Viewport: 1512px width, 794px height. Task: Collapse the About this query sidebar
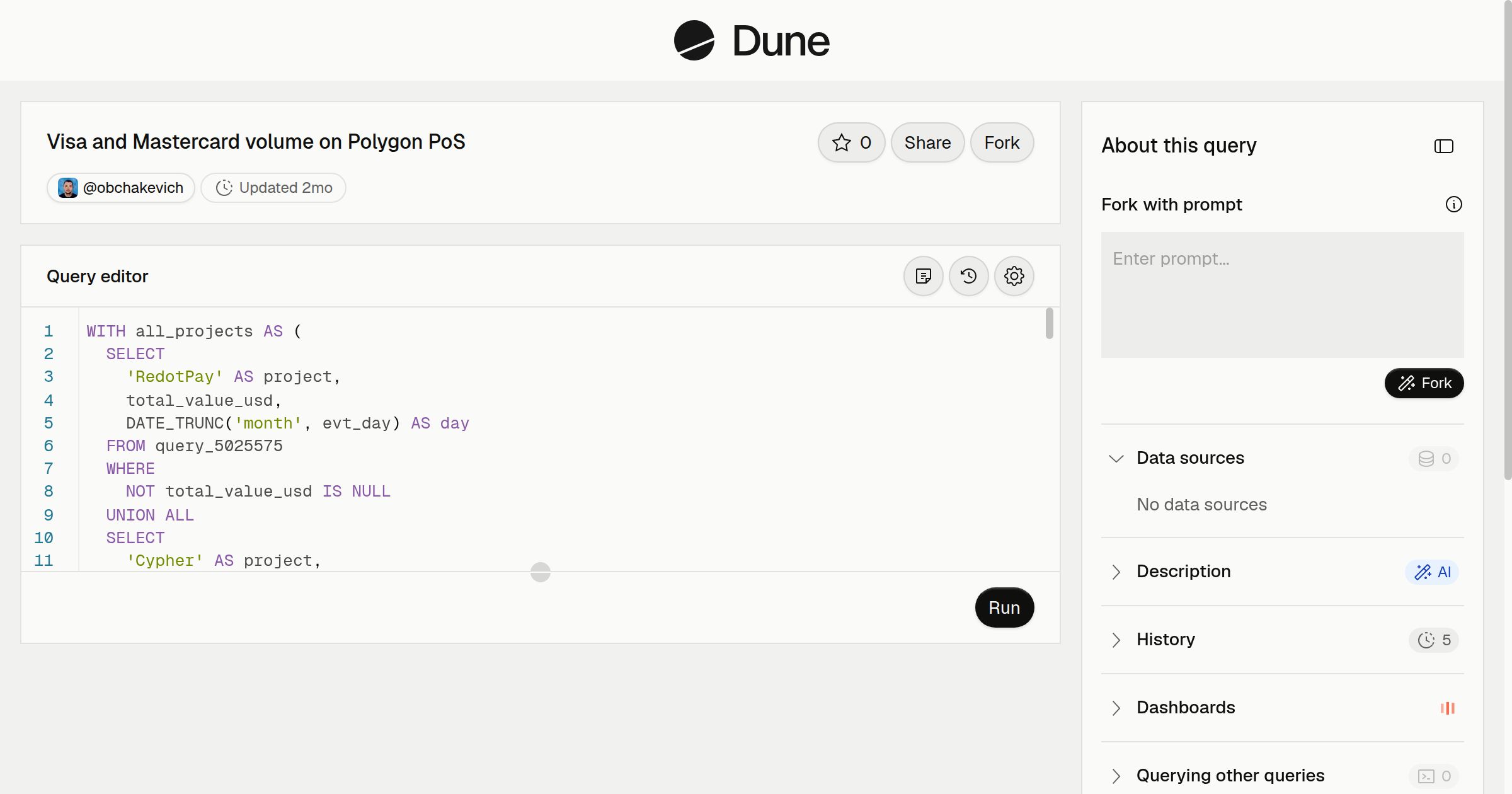point(1443,146)
